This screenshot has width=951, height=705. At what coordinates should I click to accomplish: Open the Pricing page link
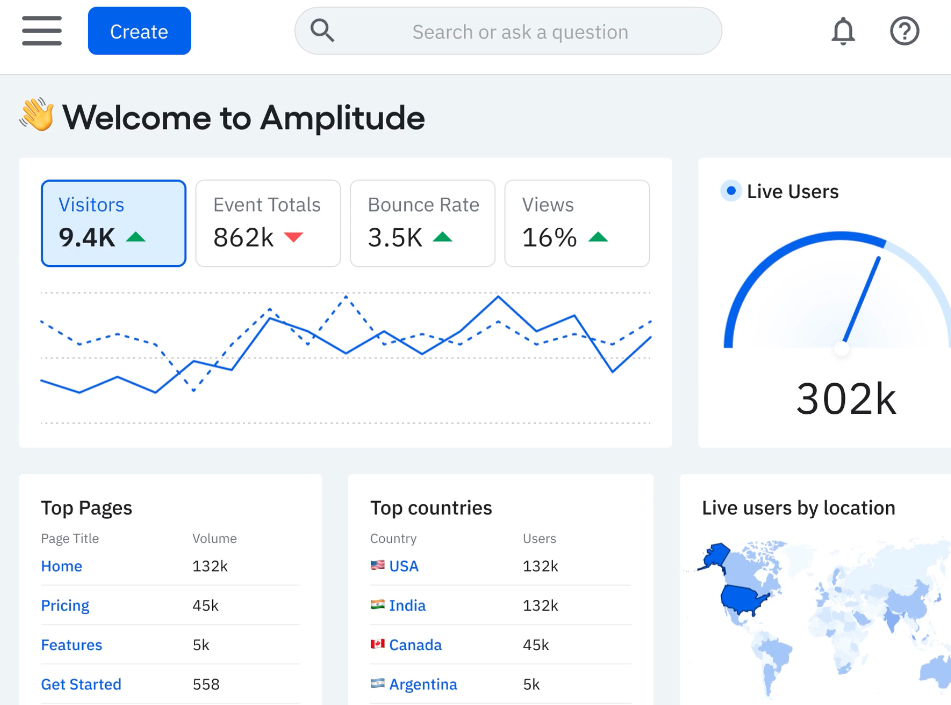pos(65,605)
